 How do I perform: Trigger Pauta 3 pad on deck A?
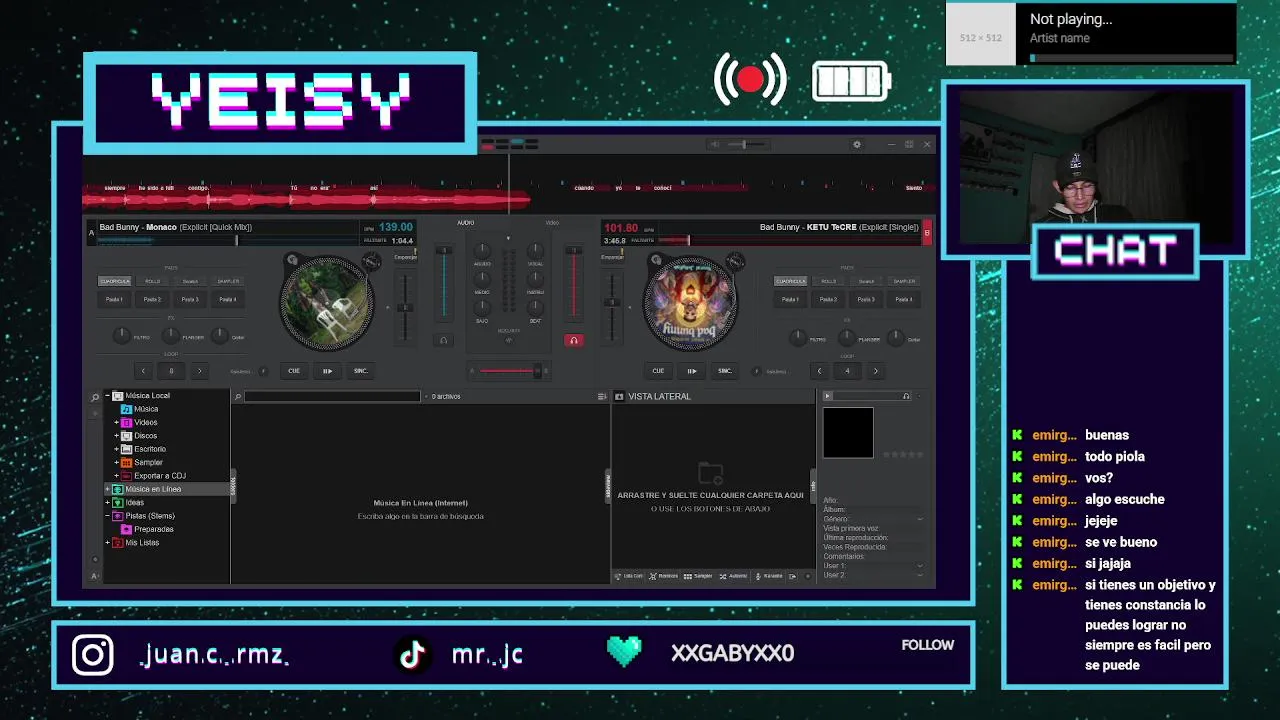pyautogui.click(x=190, y=299)
